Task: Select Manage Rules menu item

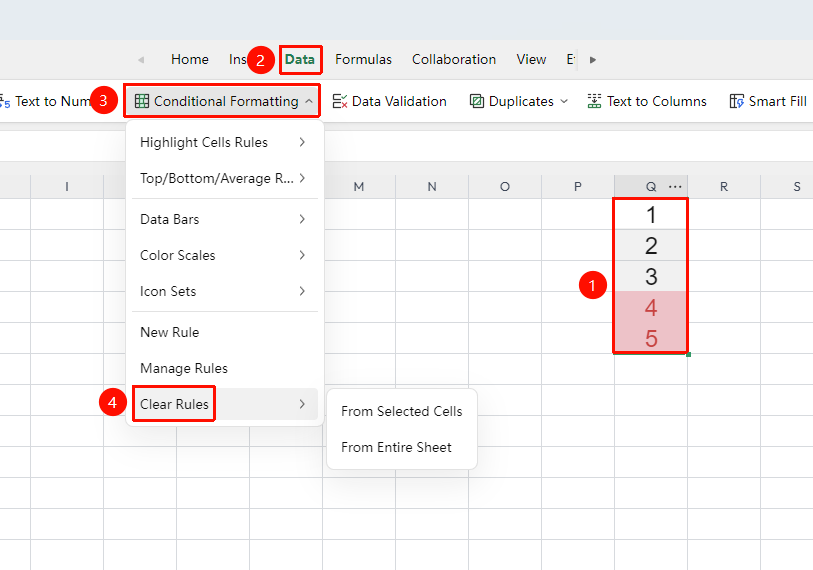Action: 225,368
